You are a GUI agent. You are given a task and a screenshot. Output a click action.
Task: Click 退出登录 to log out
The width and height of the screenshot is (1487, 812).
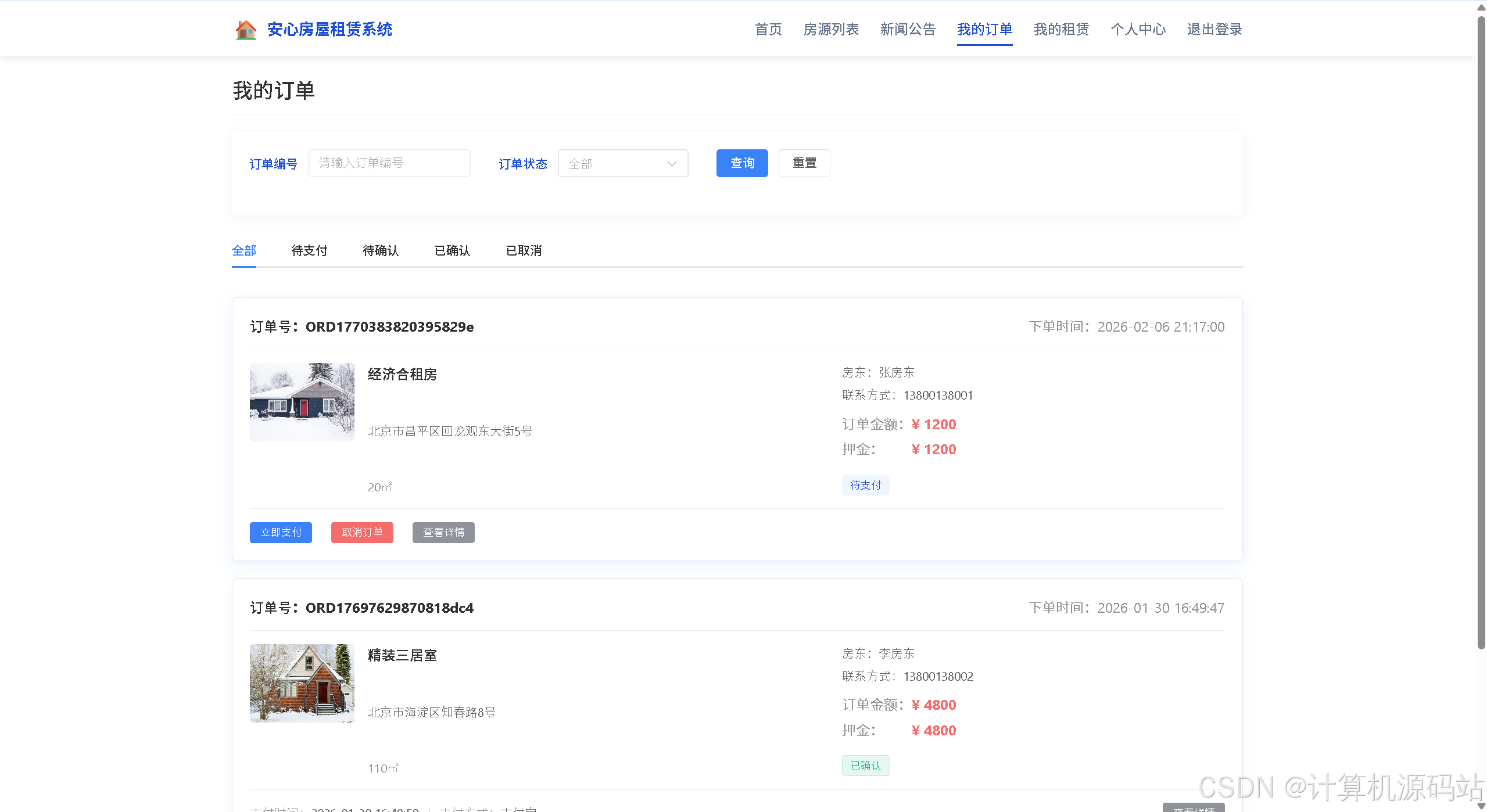tap(1214, 30)
